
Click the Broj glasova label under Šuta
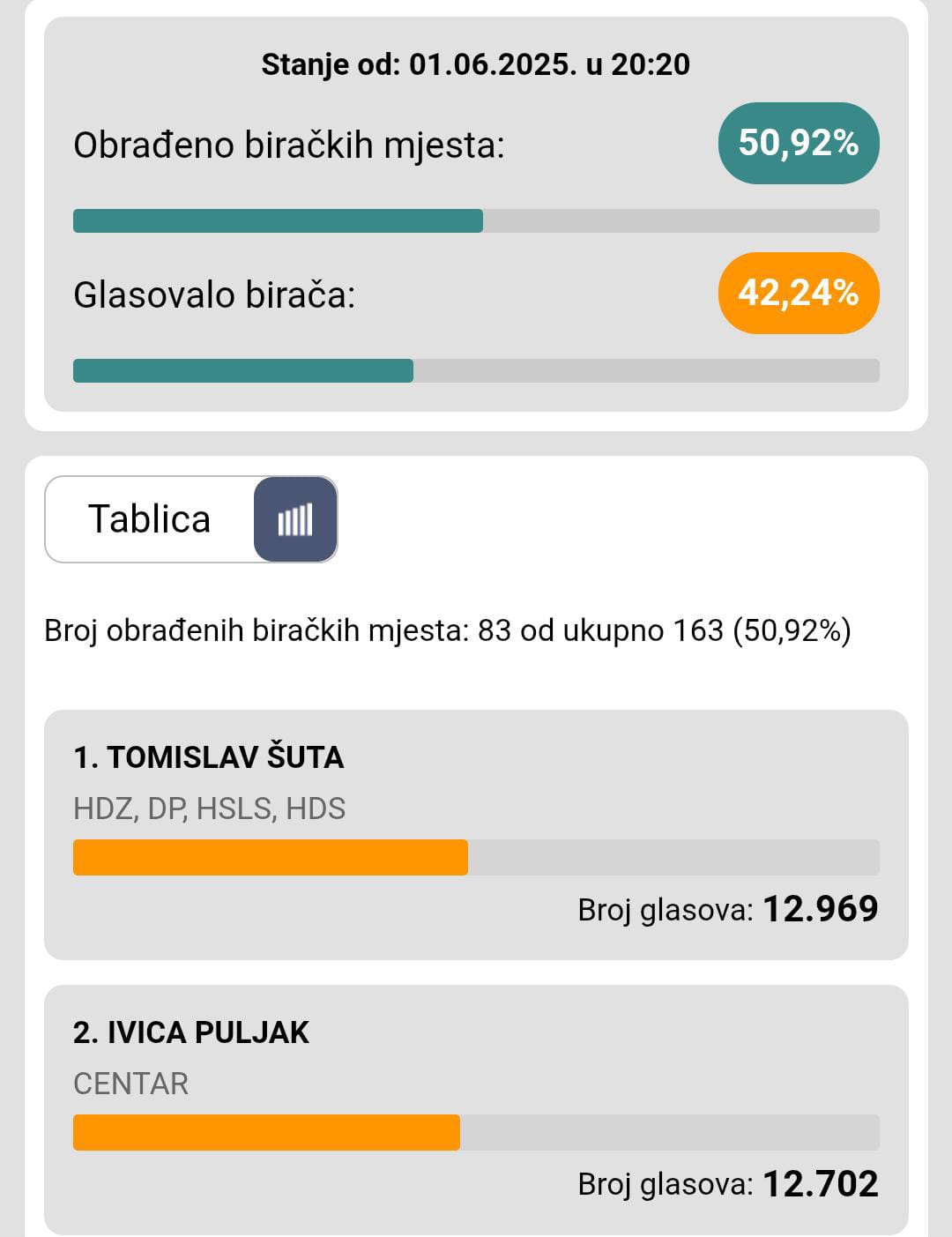point(666,910)
